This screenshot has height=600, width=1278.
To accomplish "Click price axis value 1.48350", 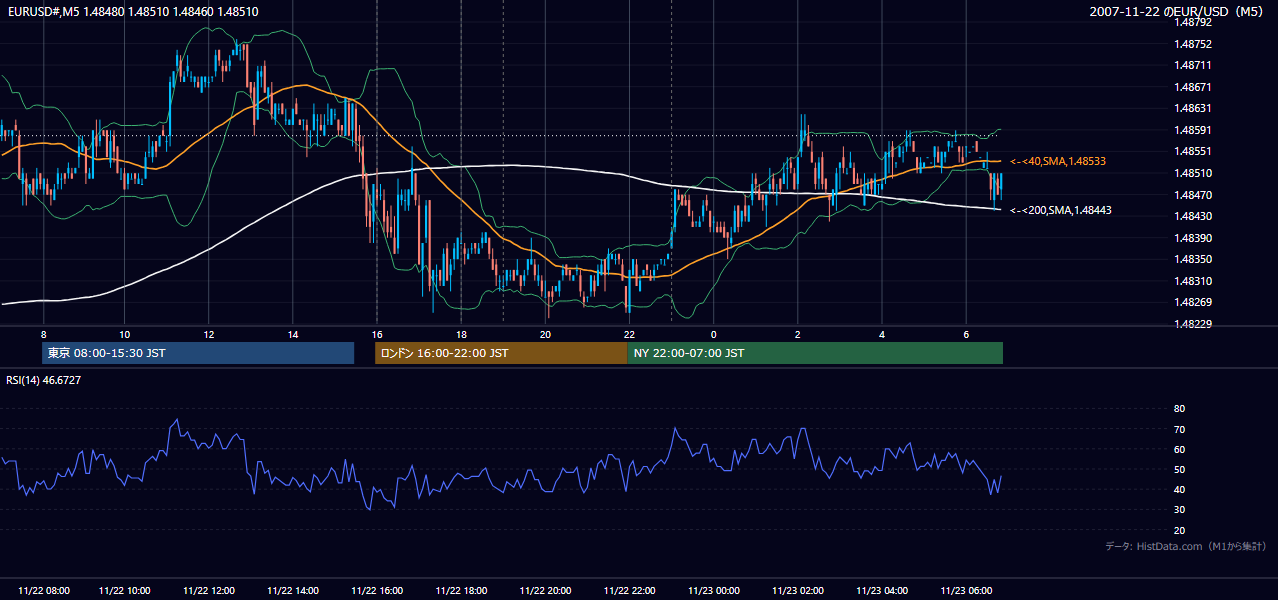I will pyautogui.click(x=1193, y=259).
